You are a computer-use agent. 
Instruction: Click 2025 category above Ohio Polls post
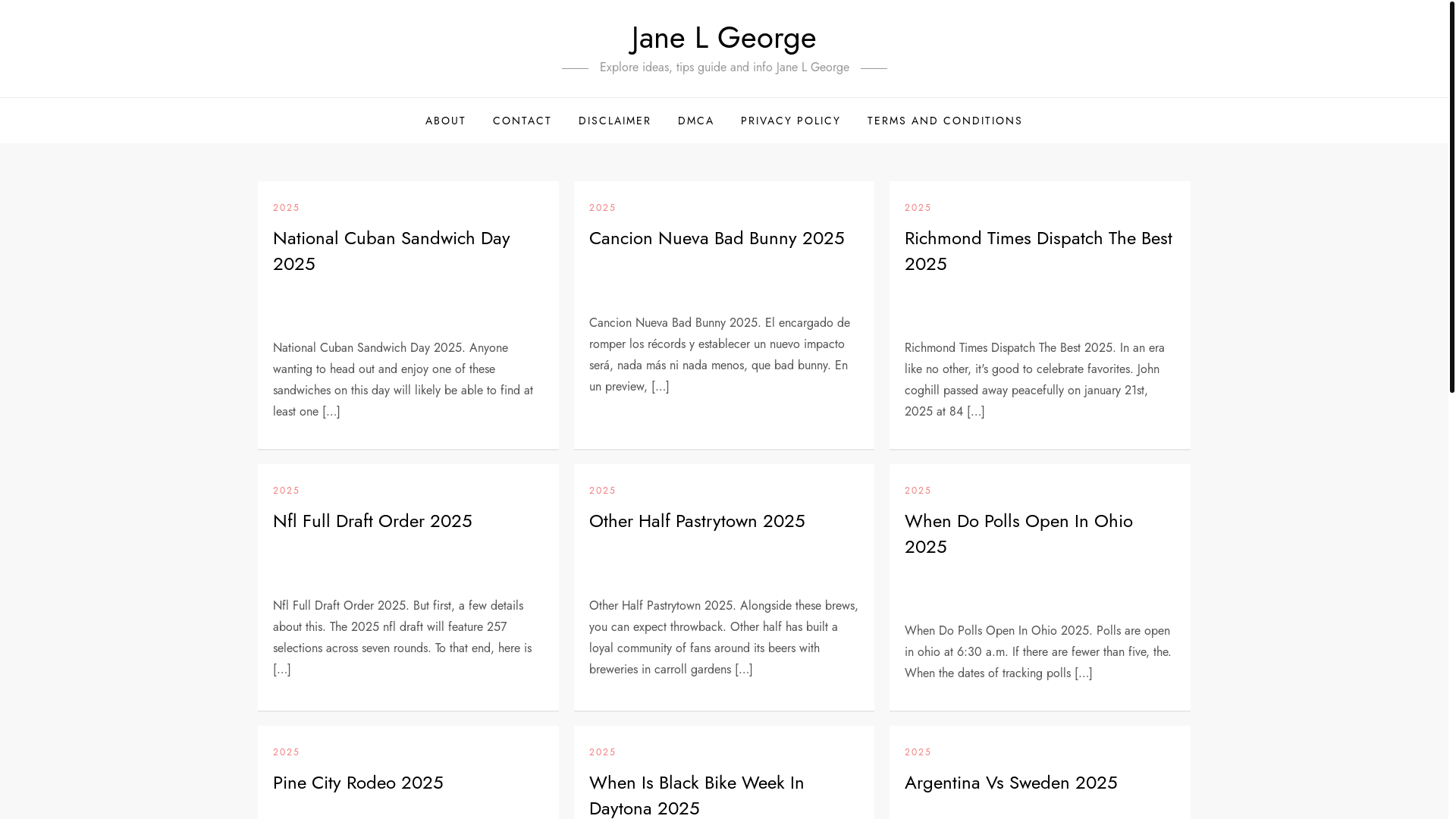(x=918, y=491)
